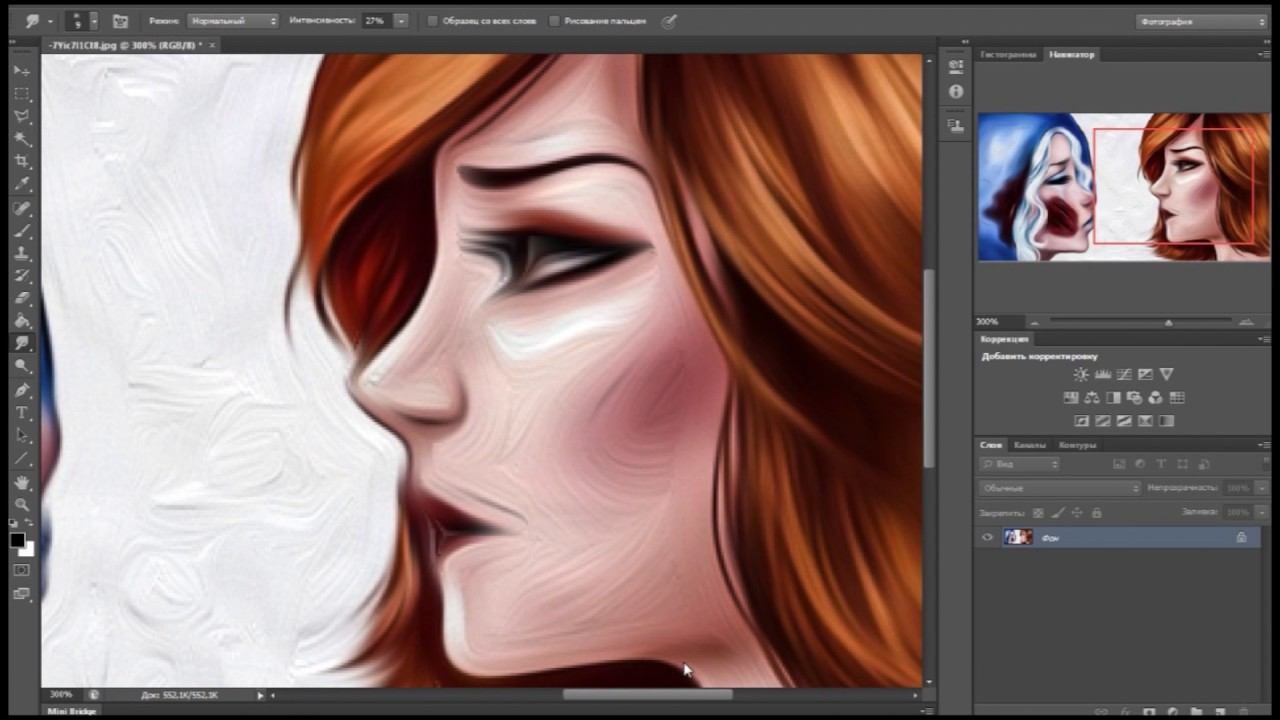The height and width of the screenshot is (720, 1280).
Task: Open the Режим blend mode dropdown
Action: click(233, 20)
